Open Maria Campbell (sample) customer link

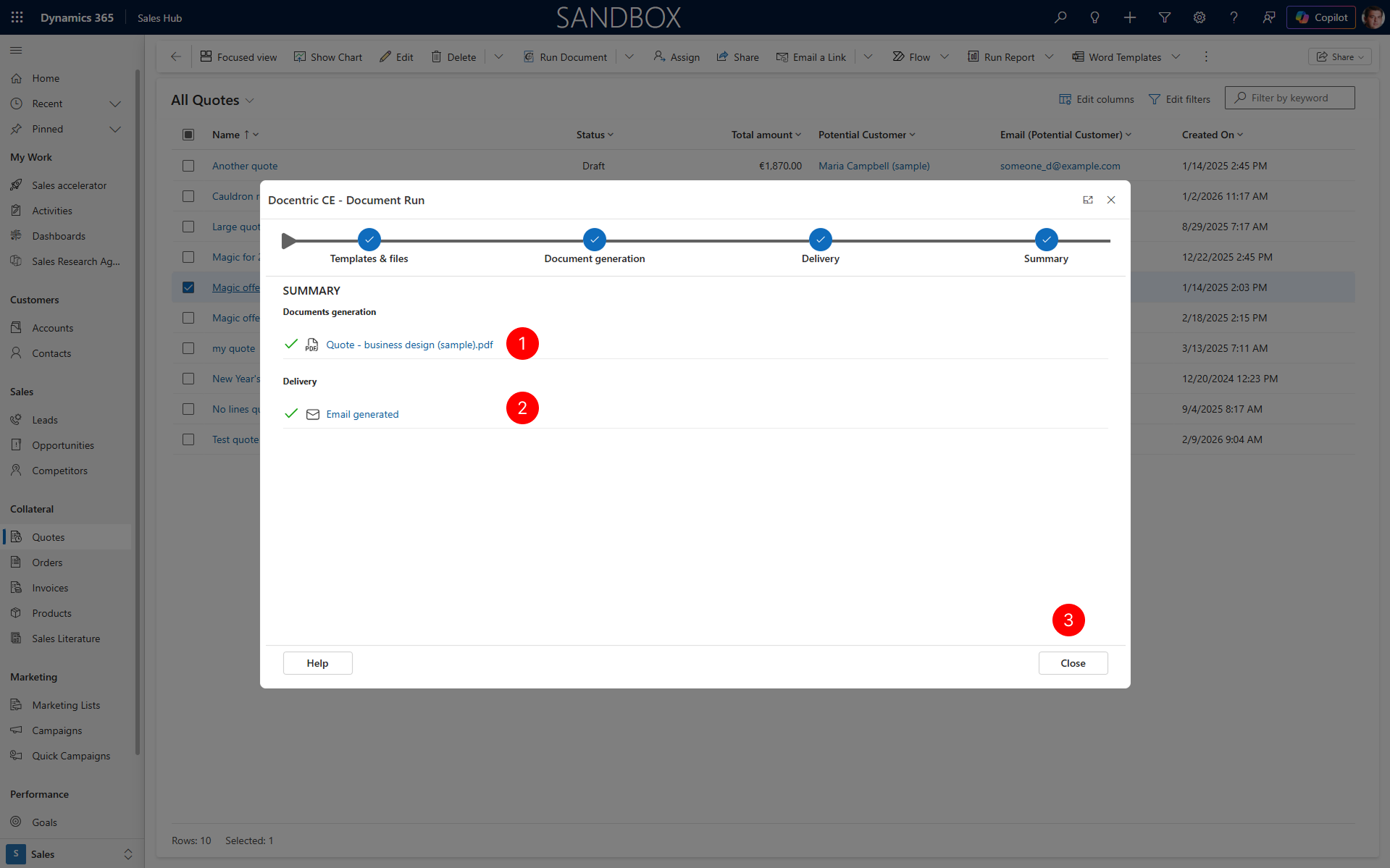[874, 166]
